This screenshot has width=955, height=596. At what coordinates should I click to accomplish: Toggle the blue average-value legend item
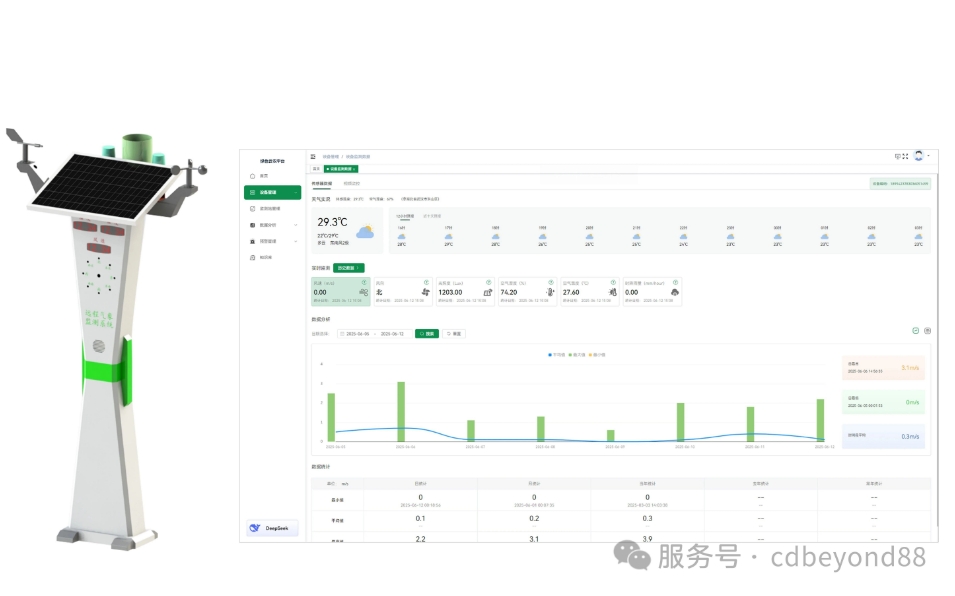[x=557, y=354]
